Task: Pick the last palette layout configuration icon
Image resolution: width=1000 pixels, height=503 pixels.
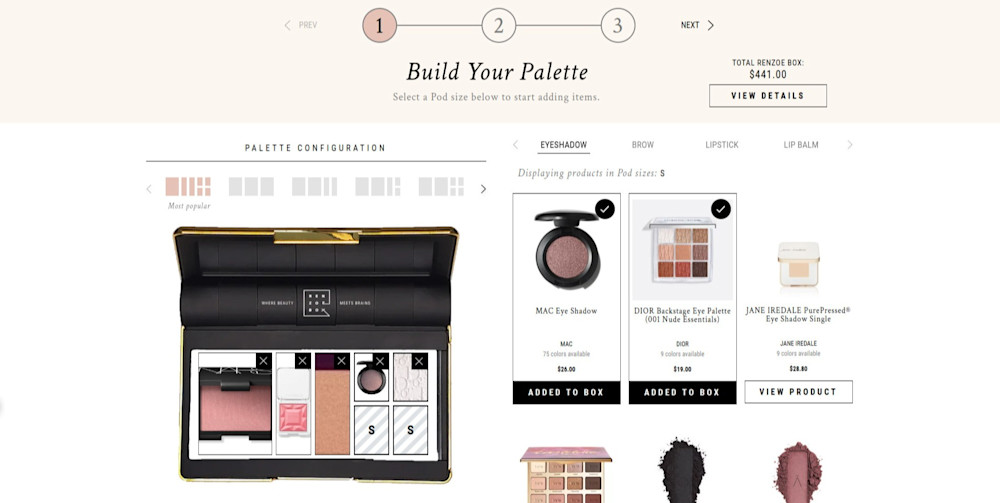Action: click(441, 187)
